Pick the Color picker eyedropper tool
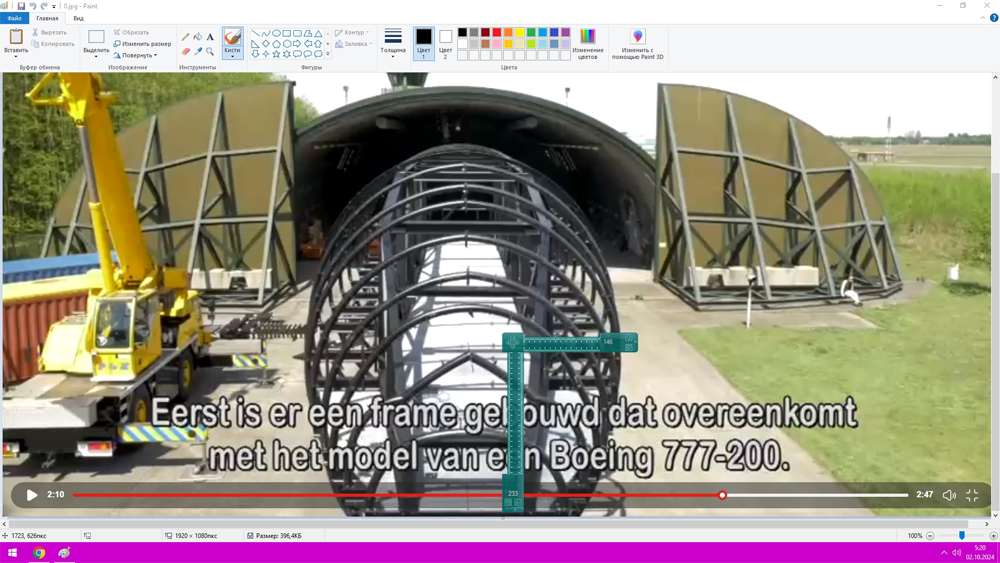 198,51
